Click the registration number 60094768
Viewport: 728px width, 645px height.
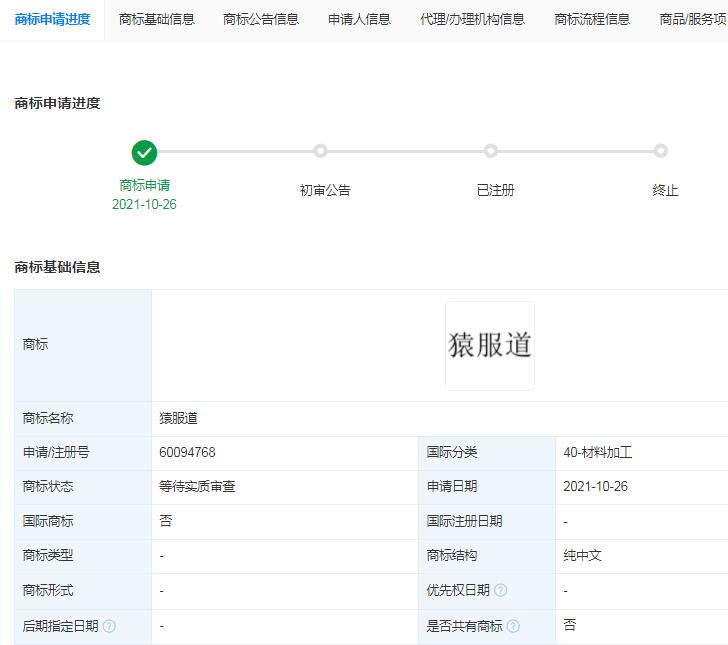point(187,452)
